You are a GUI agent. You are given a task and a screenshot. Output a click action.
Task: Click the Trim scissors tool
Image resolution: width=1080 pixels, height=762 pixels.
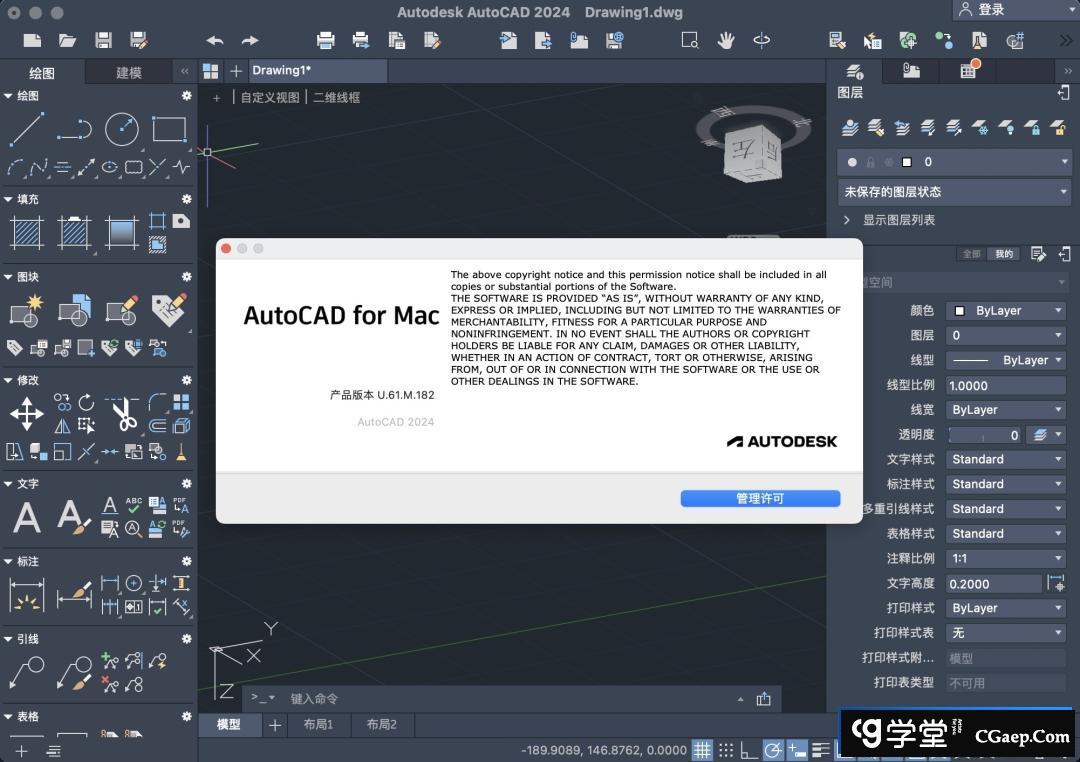pyautogui.click(x=124, y=413)
